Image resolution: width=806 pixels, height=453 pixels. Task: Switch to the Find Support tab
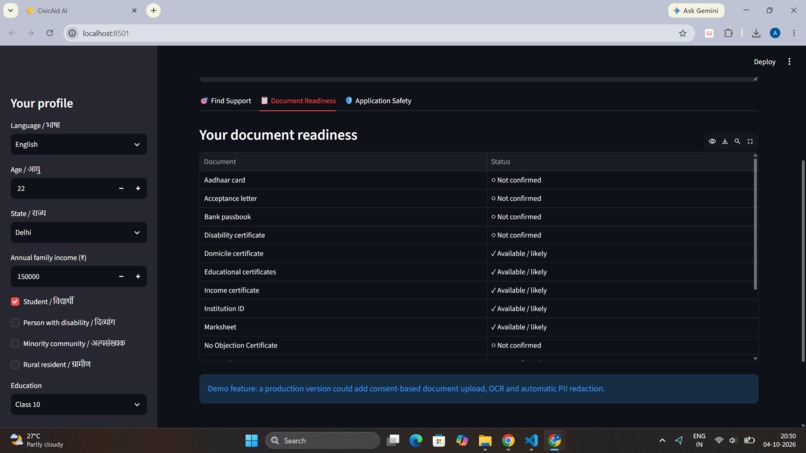(226, 101)
